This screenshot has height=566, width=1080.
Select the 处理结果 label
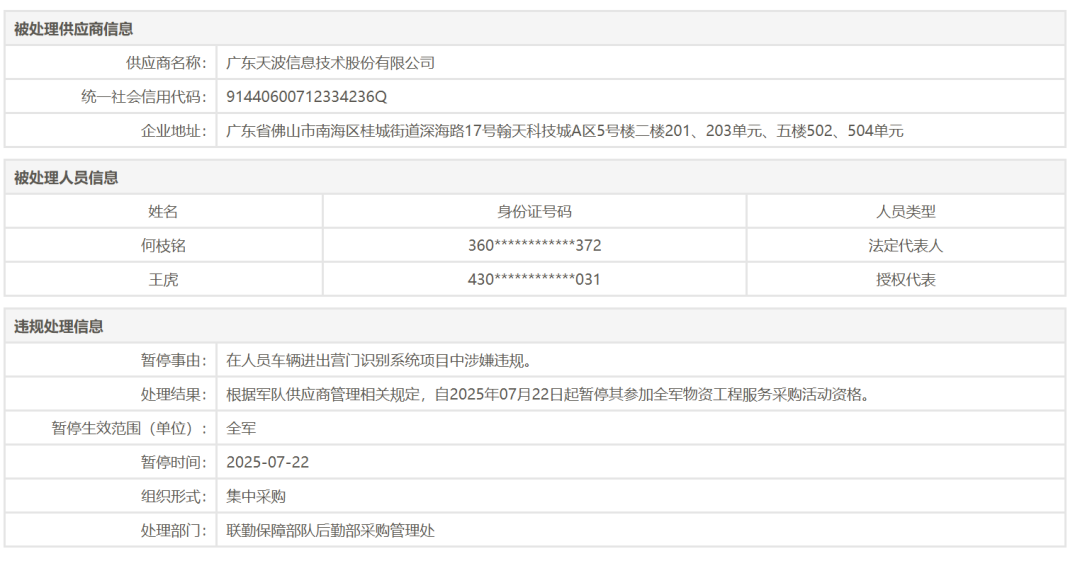(174, 395)
